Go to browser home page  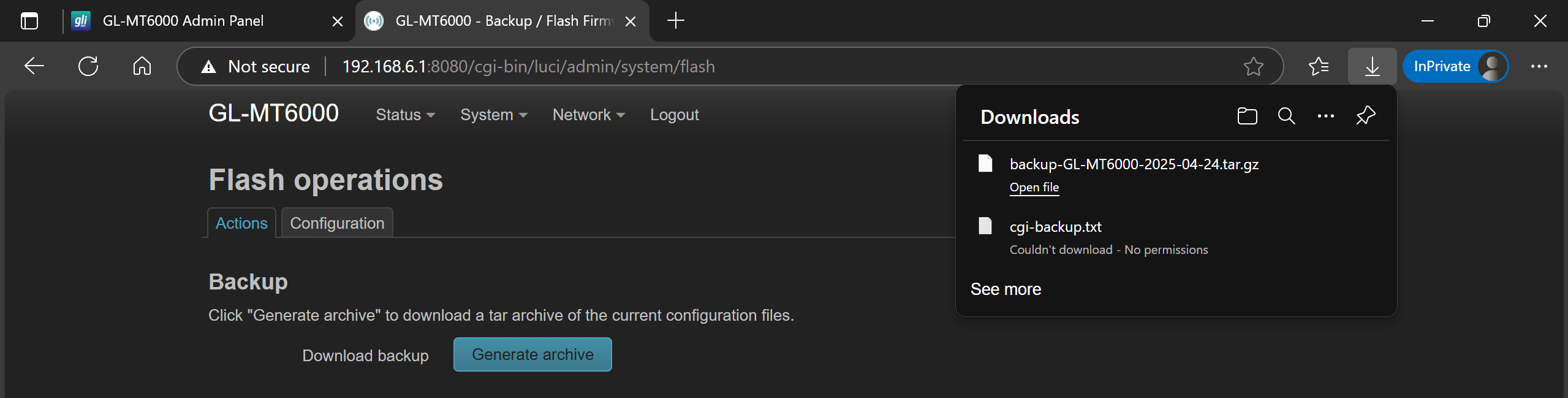(142, 66)
